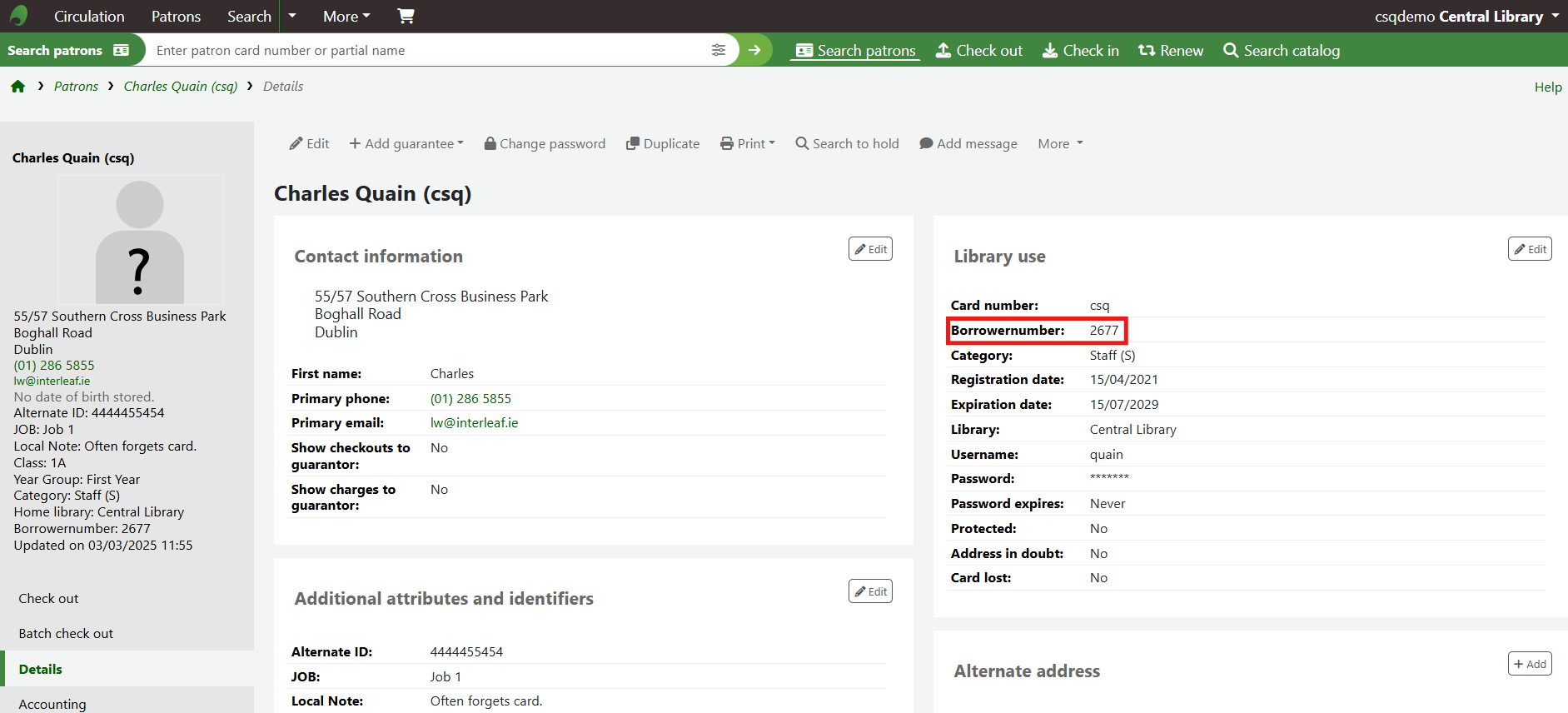Click the patron card number search field

(x=425, y=50)
